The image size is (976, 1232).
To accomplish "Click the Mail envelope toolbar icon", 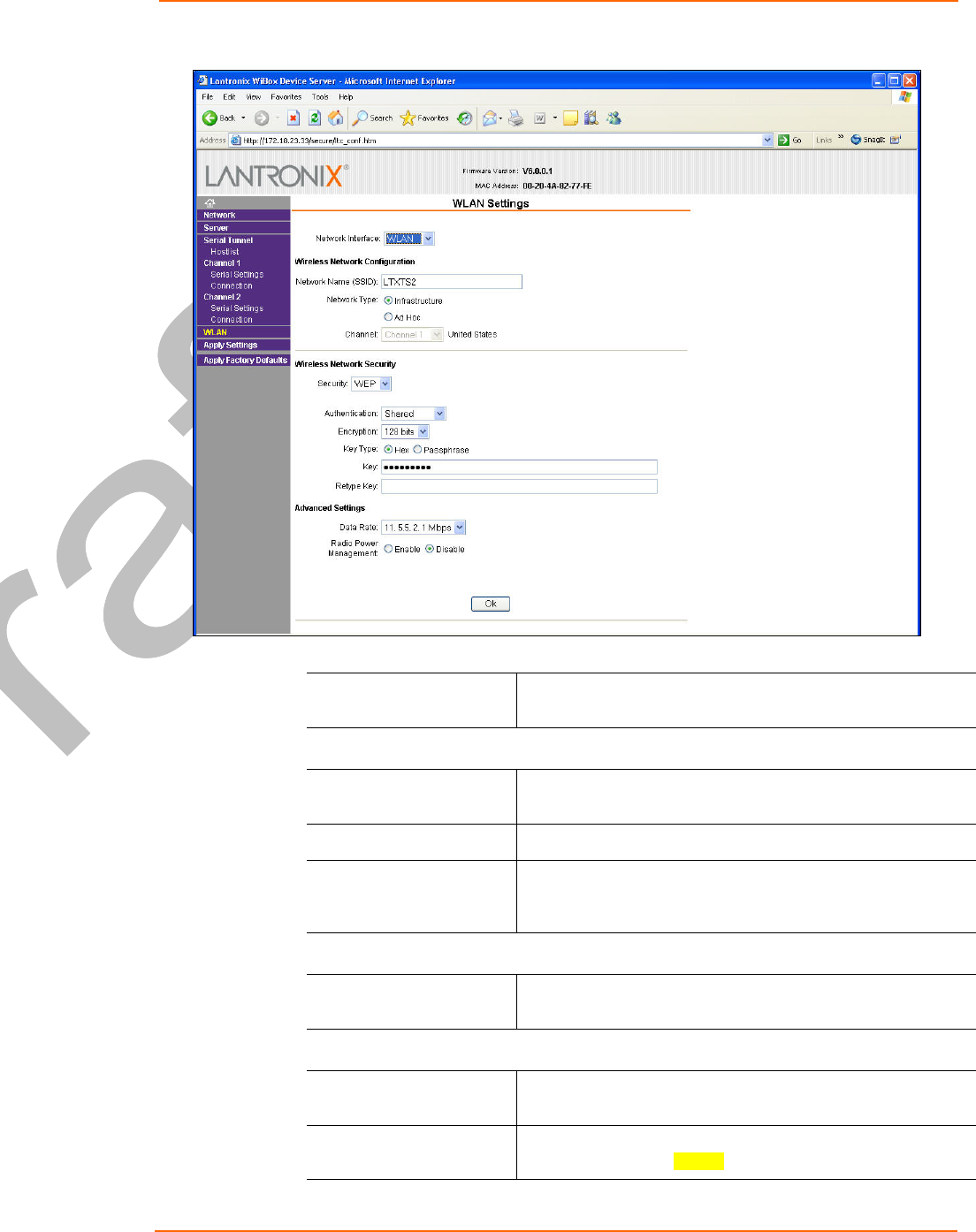I will click(490, 118).
